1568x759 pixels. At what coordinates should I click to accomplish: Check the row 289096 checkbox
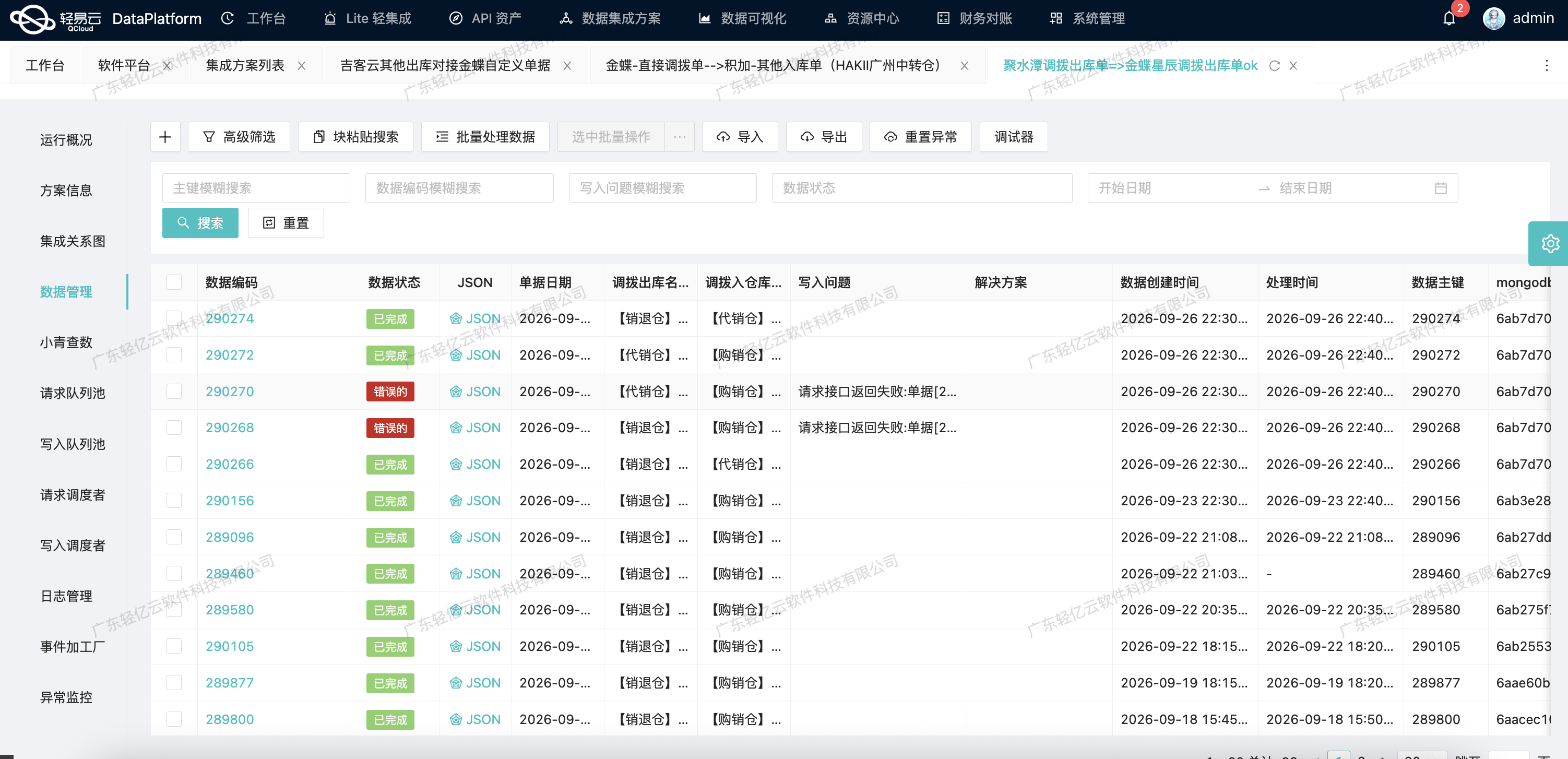[x=174, y=537]
